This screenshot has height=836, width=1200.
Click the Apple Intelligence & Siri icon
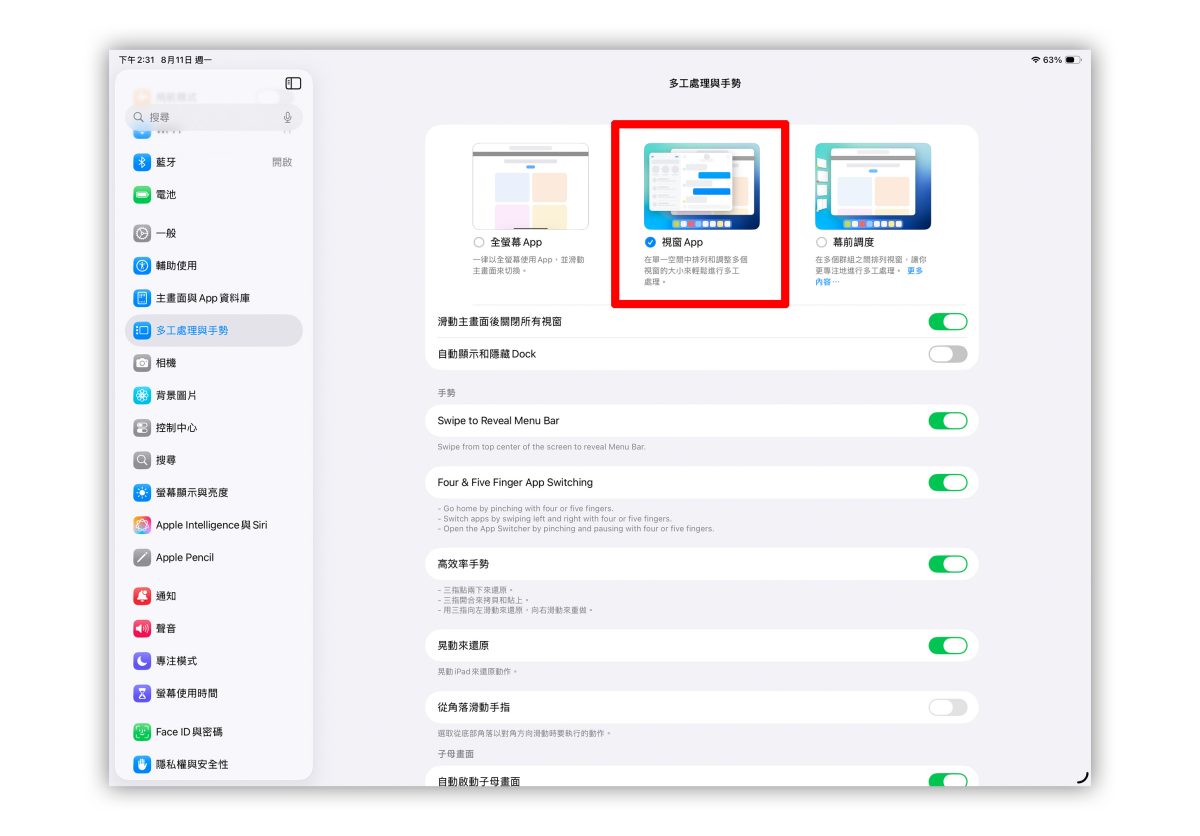[142, 525]
